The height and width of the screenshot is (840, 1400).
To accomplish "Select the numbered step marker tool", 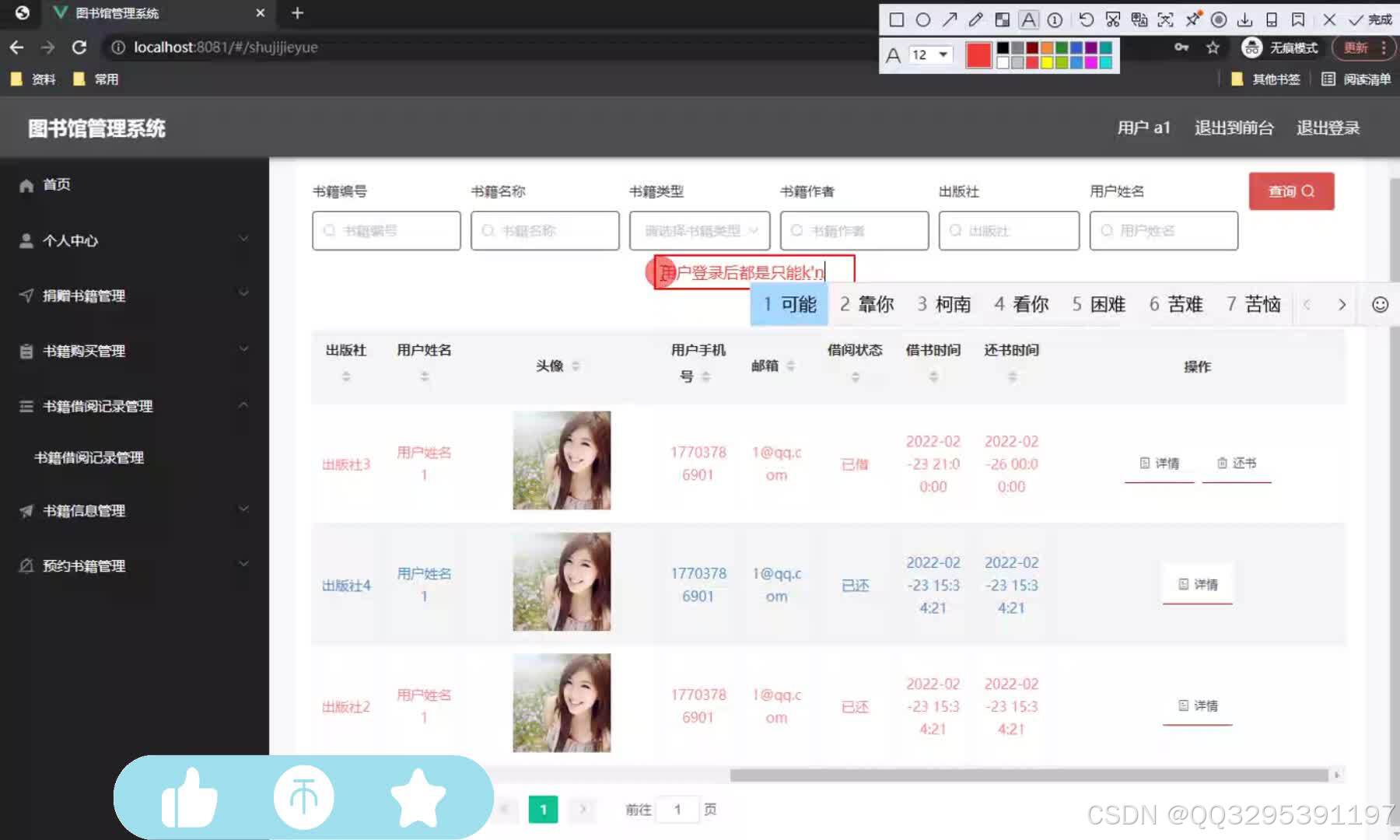I will coord(1055,19).
